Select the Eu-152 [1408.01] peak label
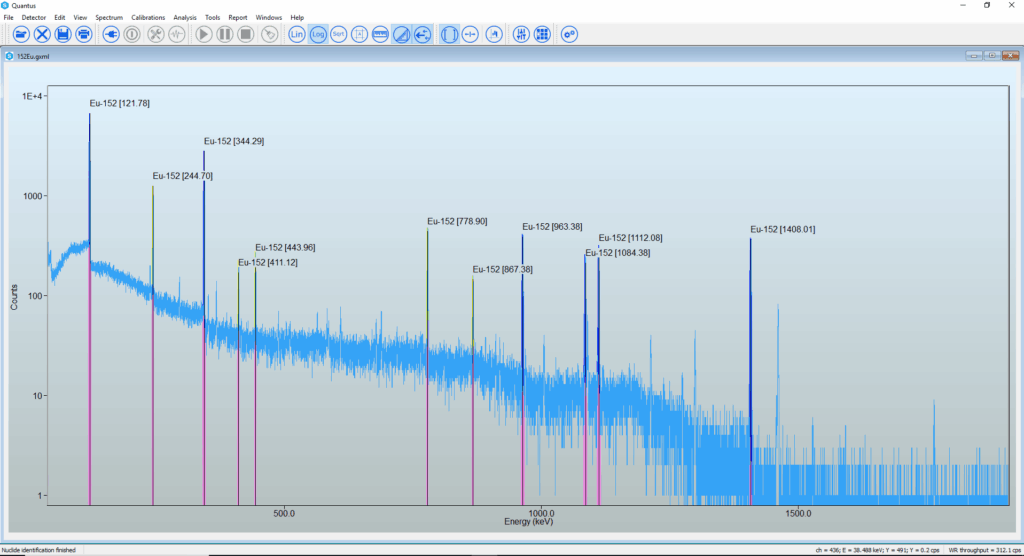The image size is (1024, 556). [782, 229]
